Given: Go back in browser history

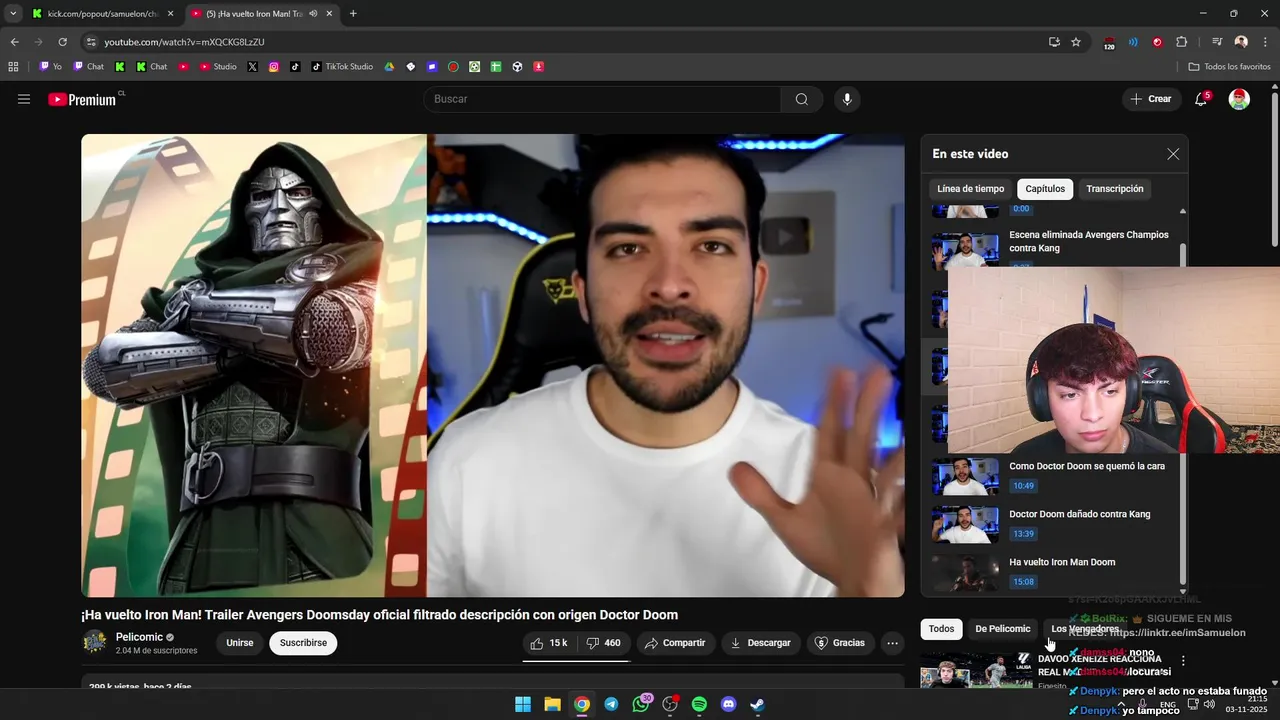Looking at the screenshot, I should (x=14, y=42).
